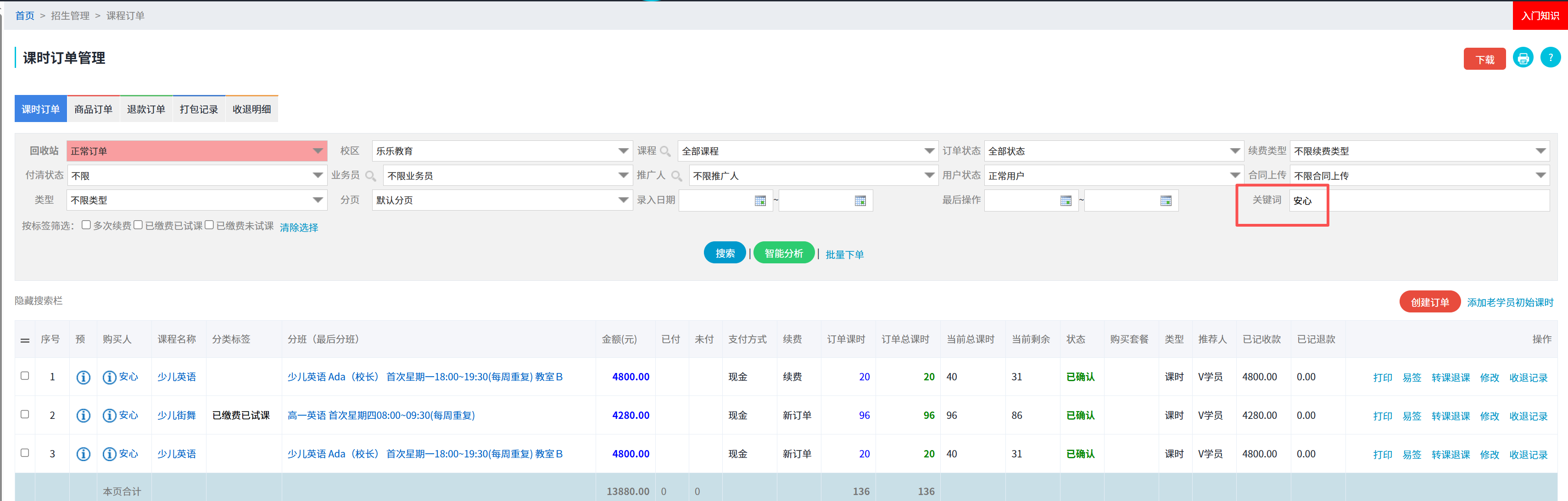
Task: Switch to the 退款订单 tab
Action: point(146,109)
